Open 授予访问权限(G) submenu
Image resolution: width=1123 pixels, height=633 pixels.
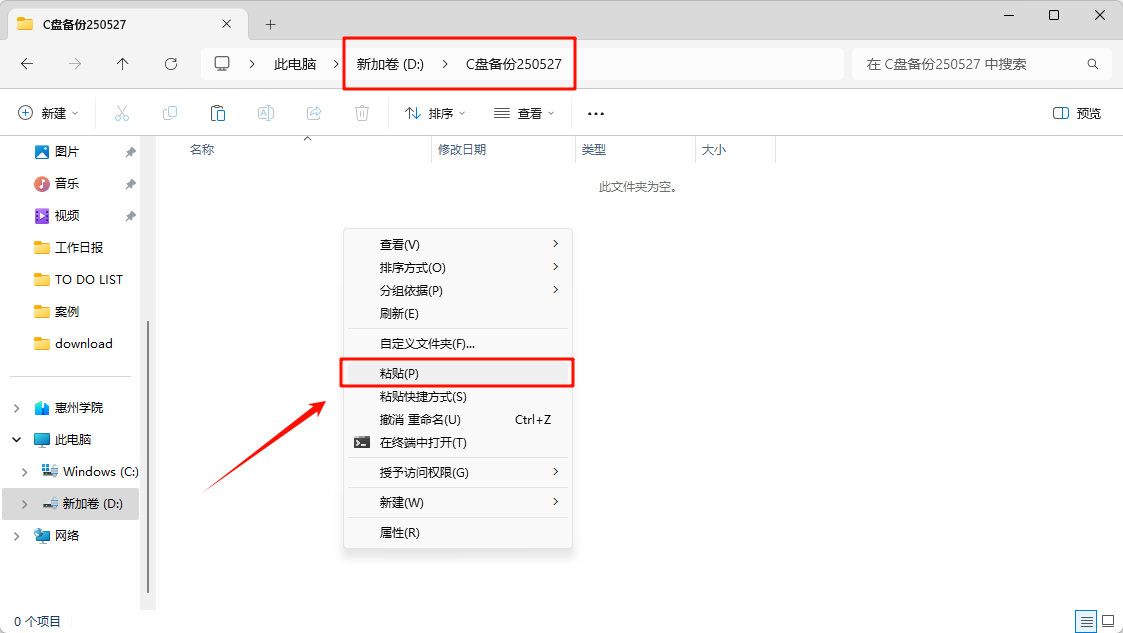tap(458, 472)
